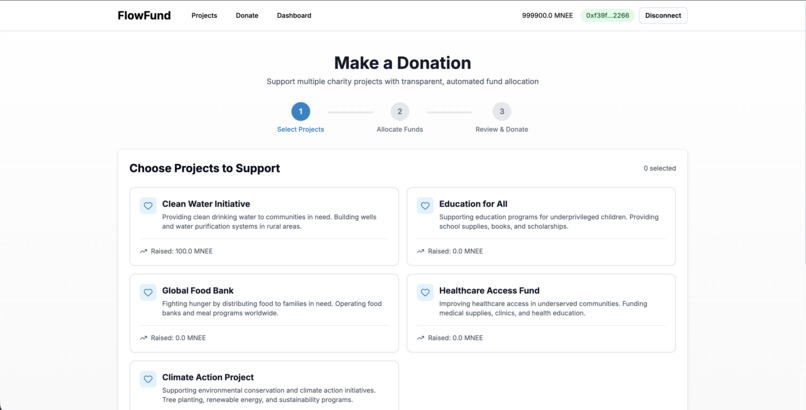The width and height of the screenshot is (806, 410).
Task: Click the Select Projects step label
Action: click(301, 129)
